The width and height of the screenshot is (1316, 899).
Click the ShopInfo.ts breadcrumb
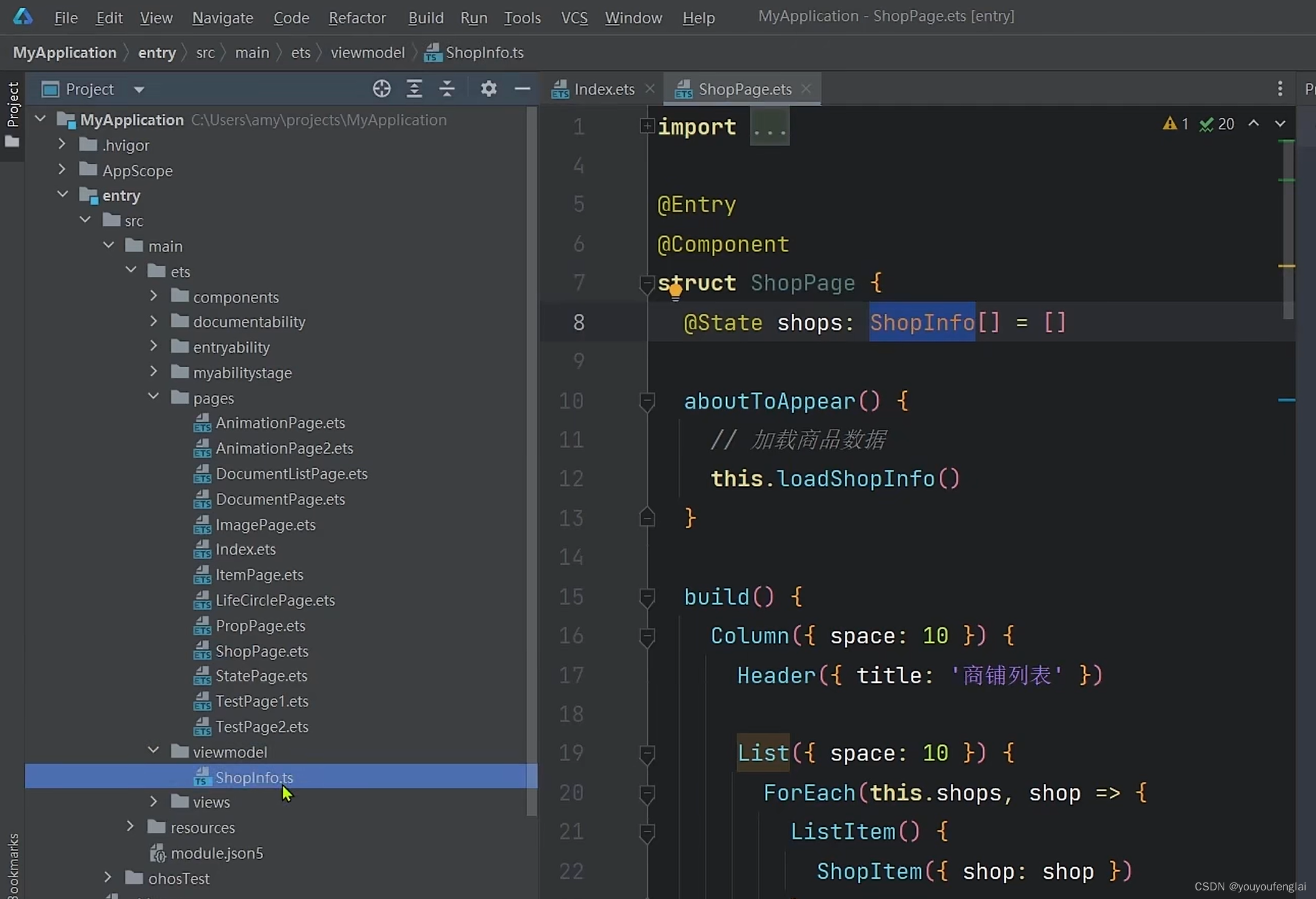pyautogui.click(x=475, y=53)
